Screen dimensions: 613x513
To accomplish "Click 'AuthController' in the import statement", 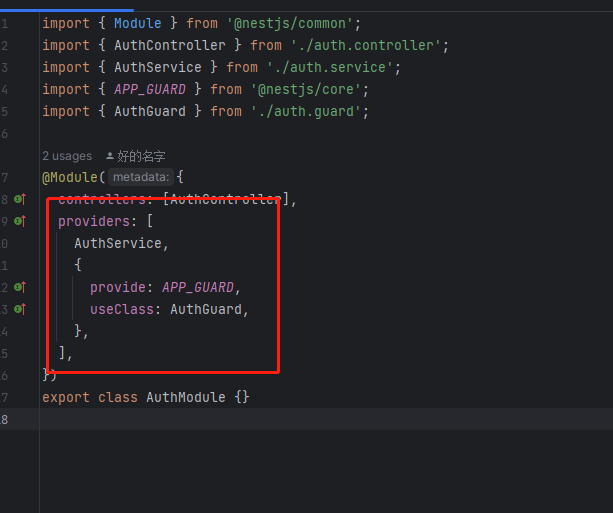I will point(170,45).
